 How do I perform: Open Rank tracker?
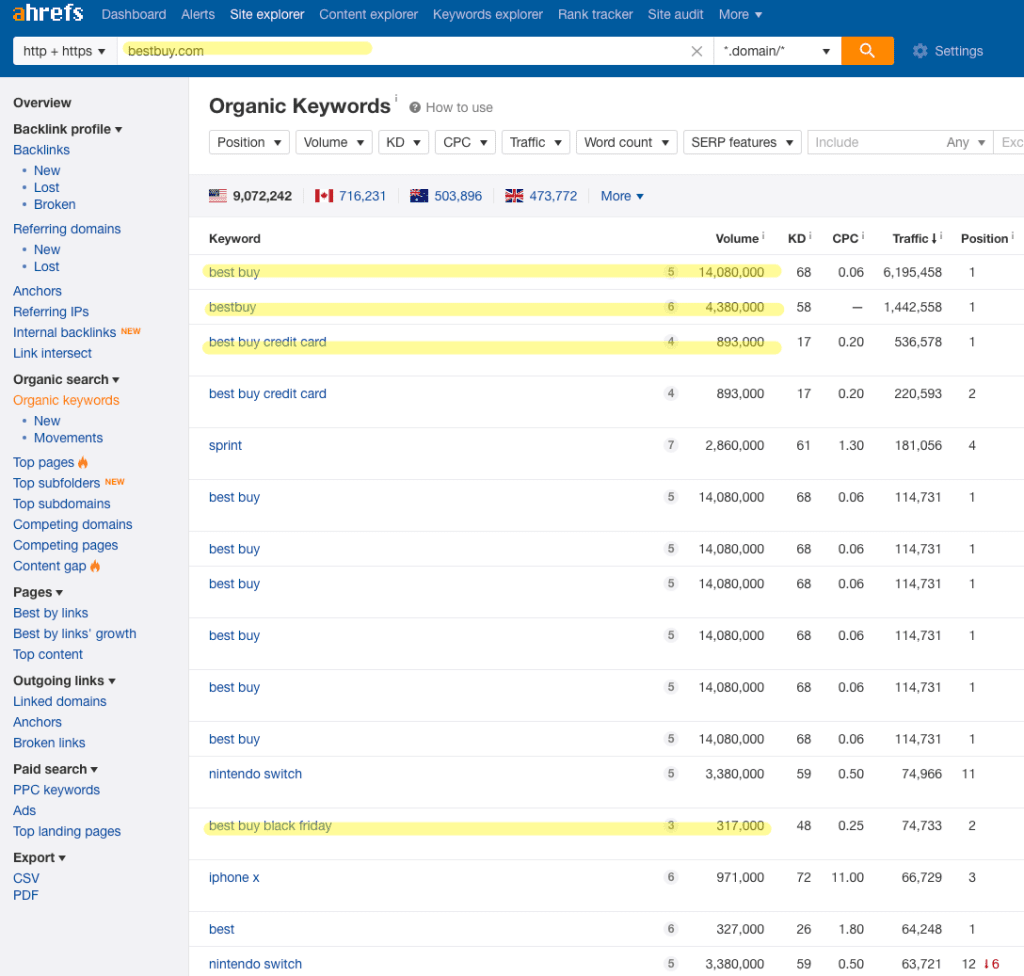click(x=595, y=14)
